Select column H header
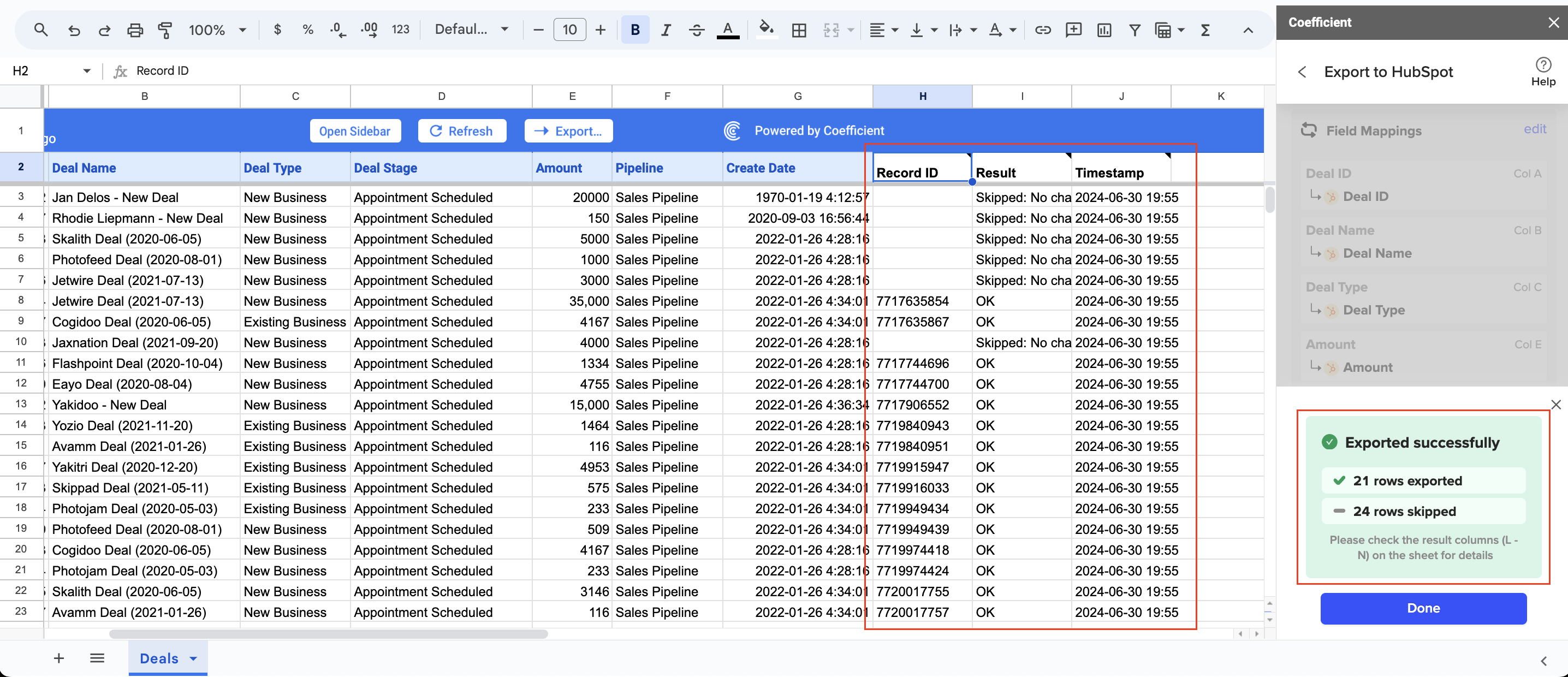 [922, 96]
